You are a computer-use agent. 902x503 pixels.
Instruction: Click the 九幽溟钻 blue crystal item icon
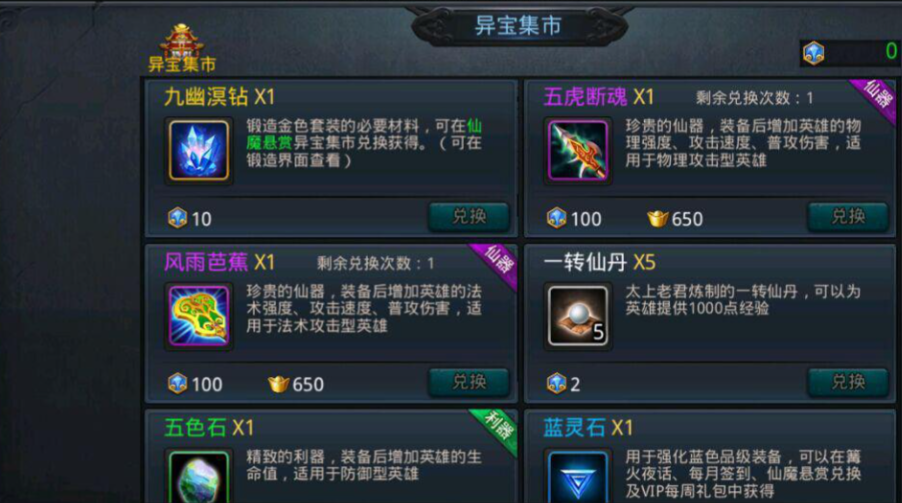point(198,150)
